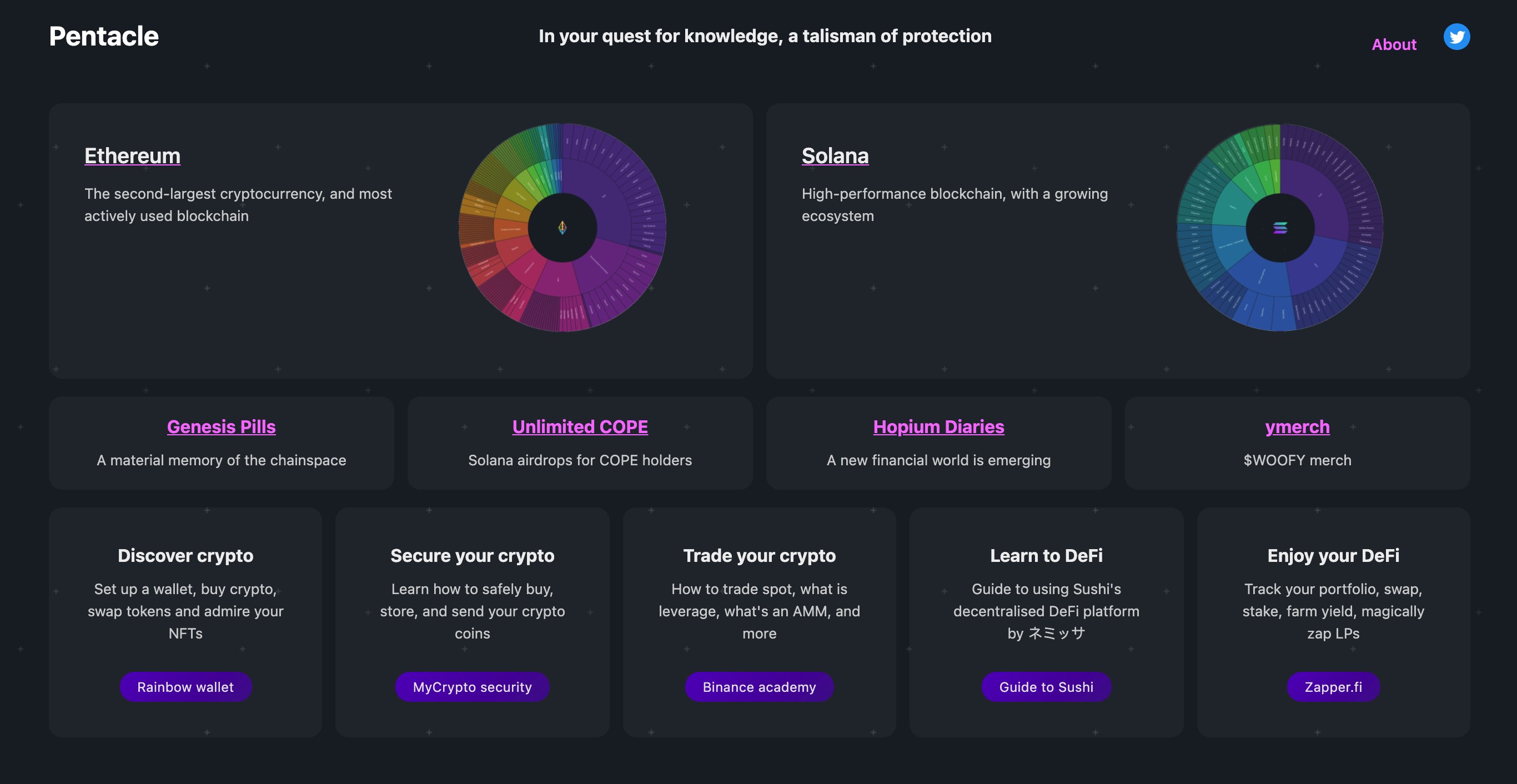1517x784 pixels.
Task: Launch Zapper.fi from Enjoy your DeFi card
Action: coord(1333,687)
